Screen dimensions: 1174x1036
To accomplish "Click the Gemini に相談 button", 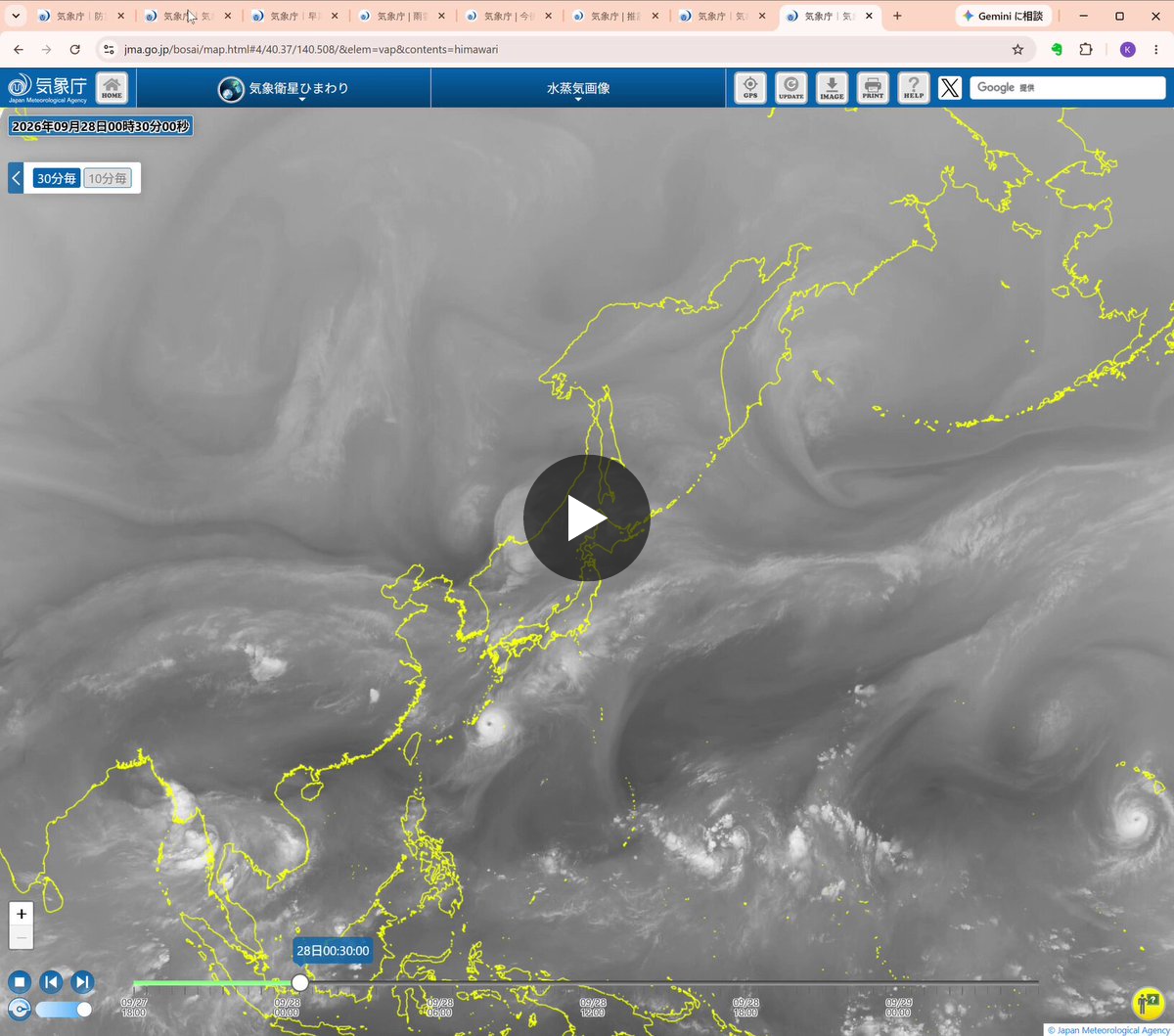I will tap(1002, 16).
